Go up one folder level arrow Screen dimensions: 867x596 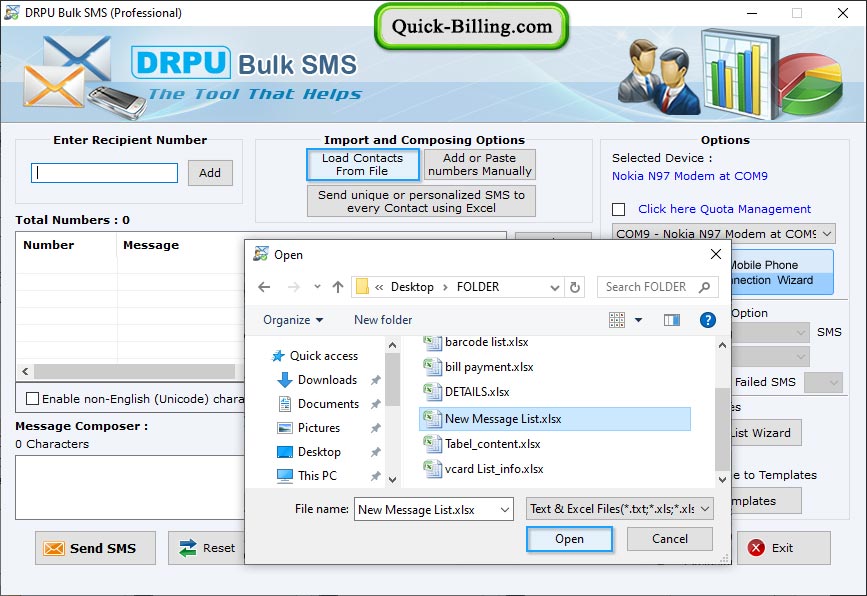pyautogui.click(x=338, y=287)
